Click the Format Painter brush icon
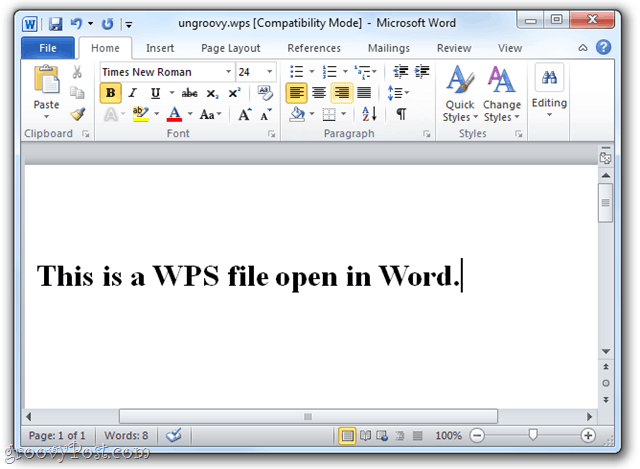 click(77, 114)
